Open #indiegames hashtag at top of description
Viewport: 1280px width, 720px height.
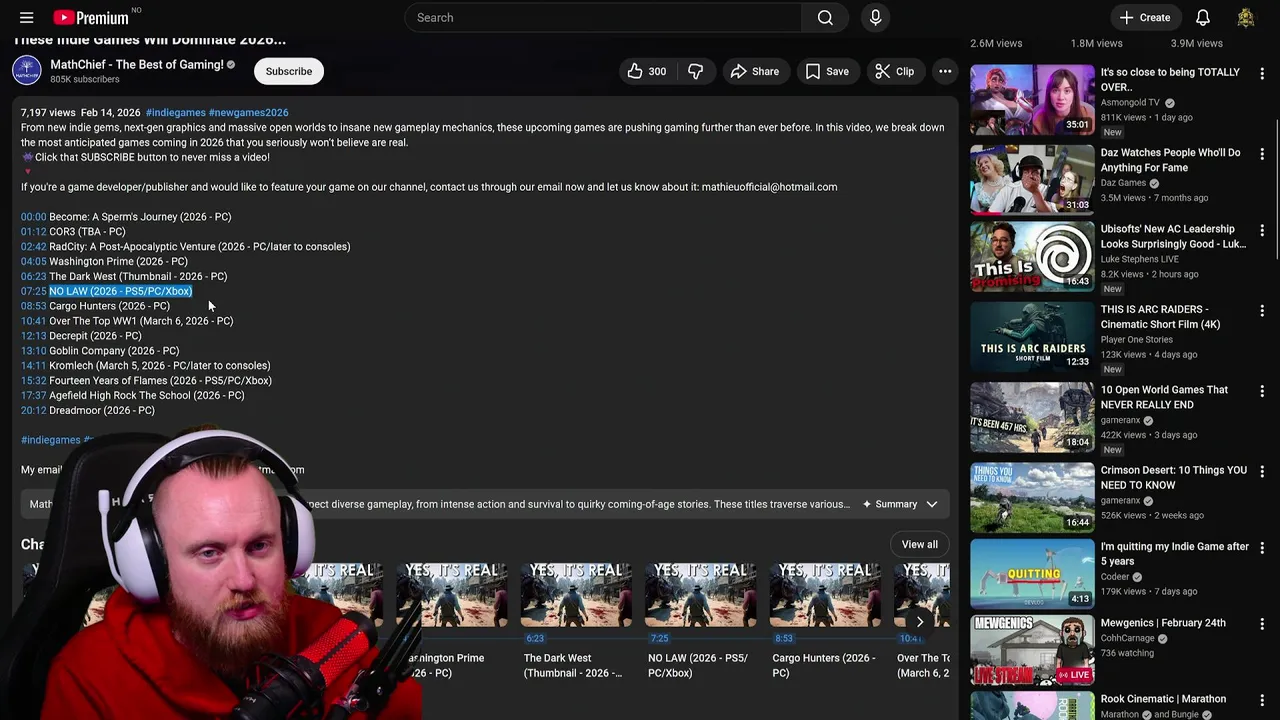175,113
